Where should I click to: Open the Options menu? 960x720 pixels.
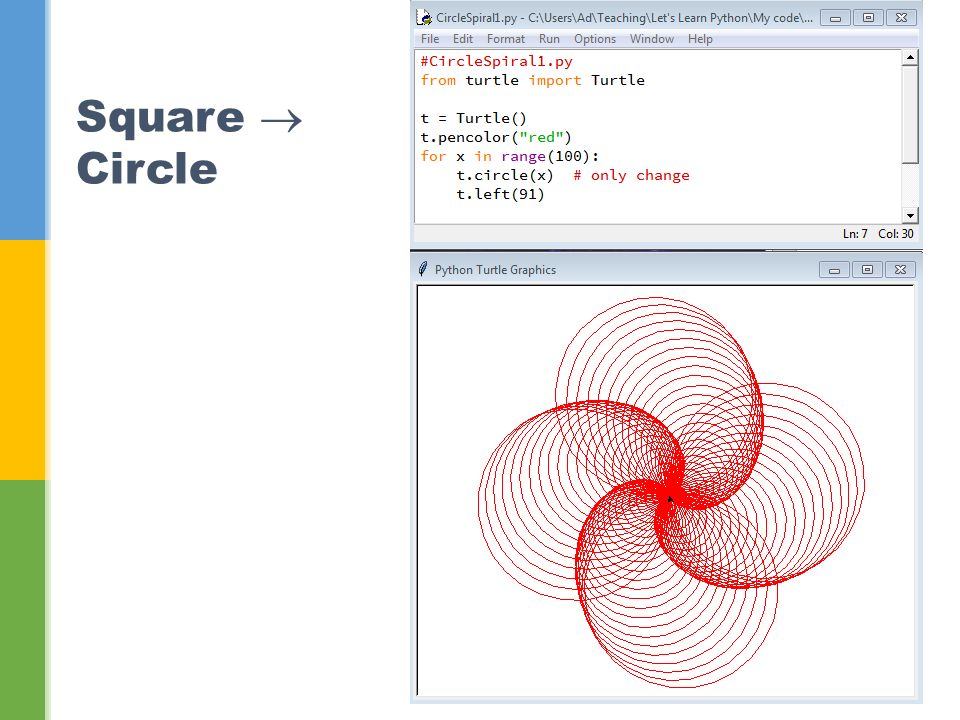(x=594, y=39)
